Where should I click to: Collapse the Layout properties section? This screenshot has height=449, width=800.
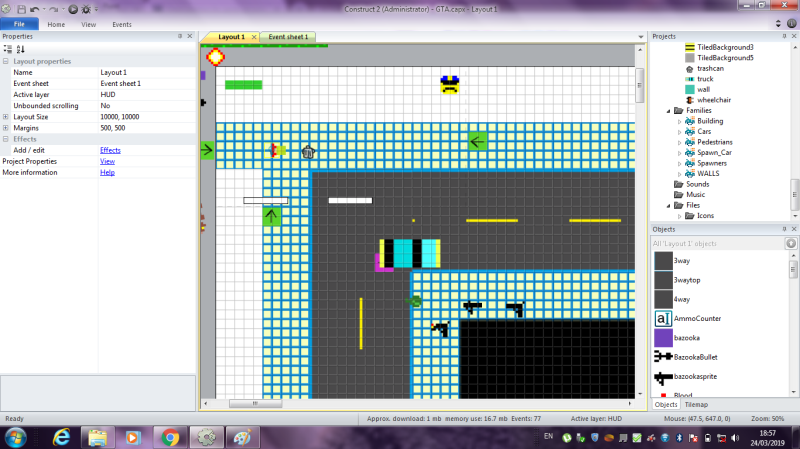[6, 61]
